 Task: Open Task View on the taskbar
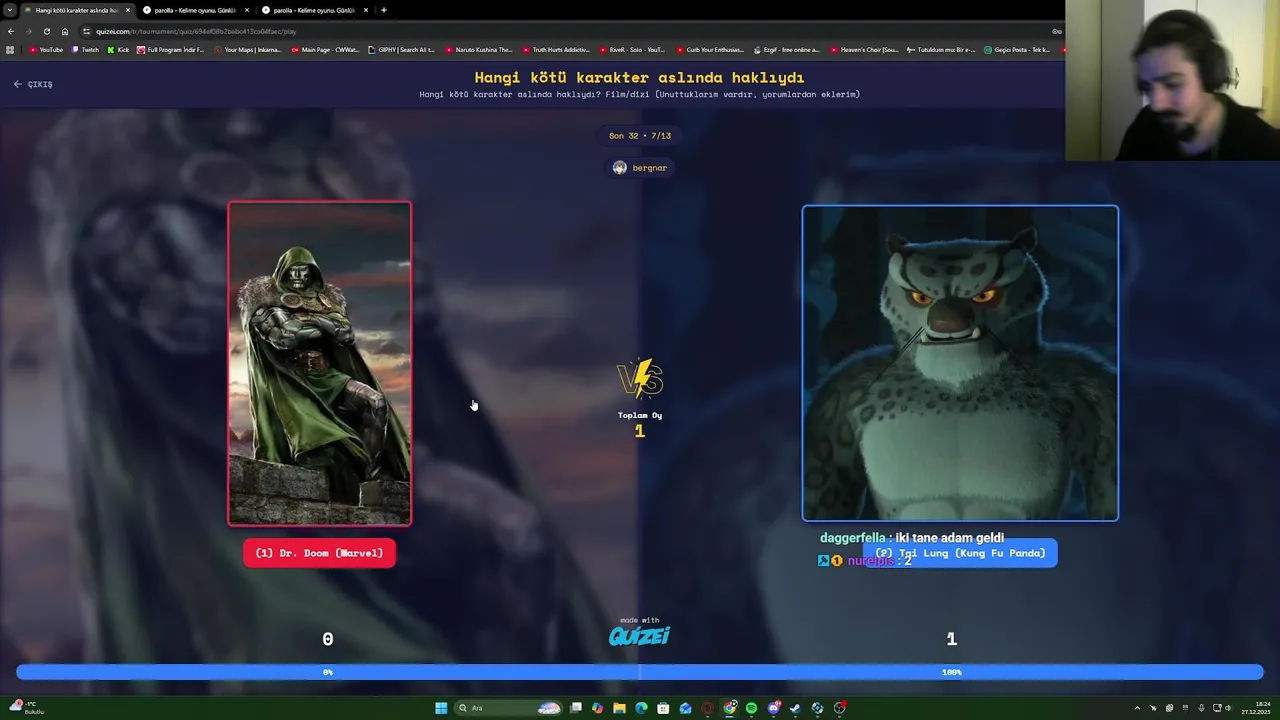(x=576, y=708)
